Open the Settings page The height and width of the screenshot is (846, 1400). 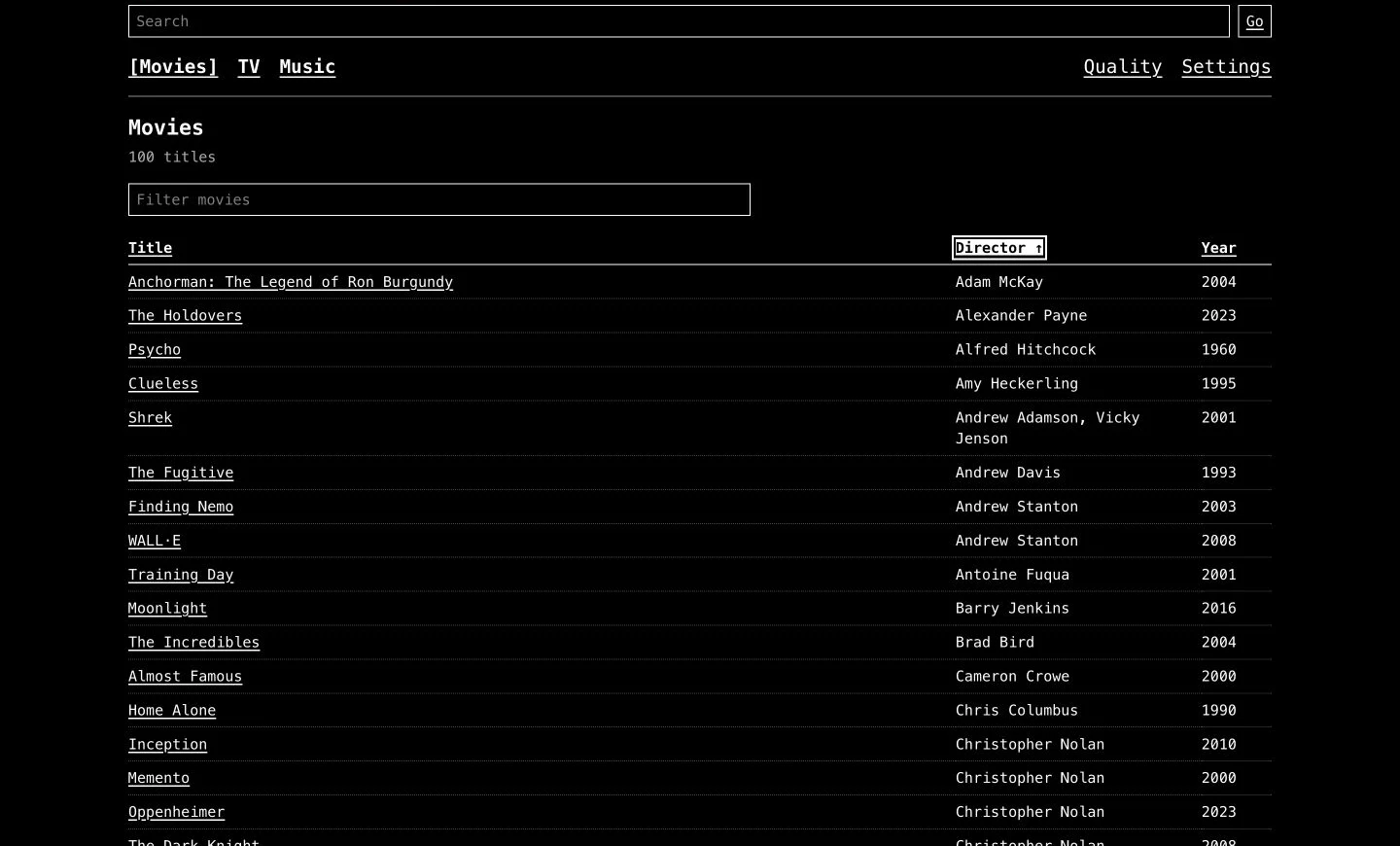pyautogui.click(x=1226, y=67)
